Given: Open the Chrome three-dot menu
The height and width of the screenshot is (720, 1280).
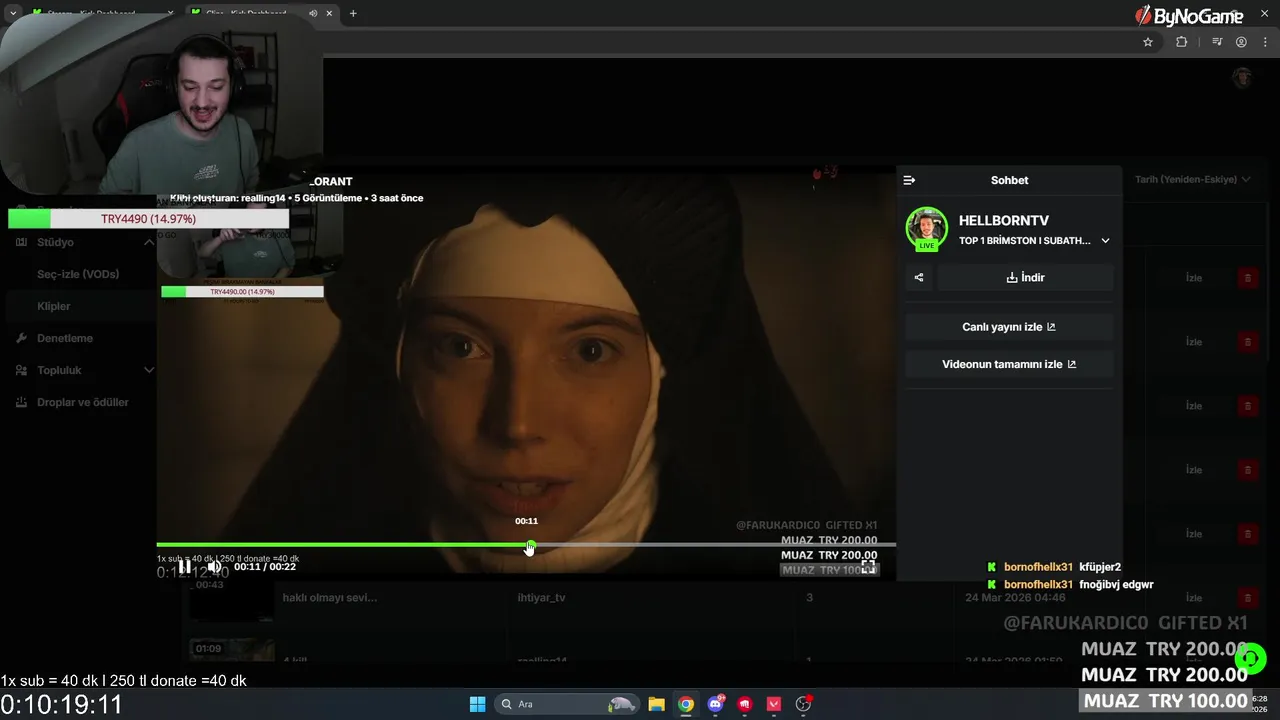Looking at the screenshot, I should click(1265, 42).
